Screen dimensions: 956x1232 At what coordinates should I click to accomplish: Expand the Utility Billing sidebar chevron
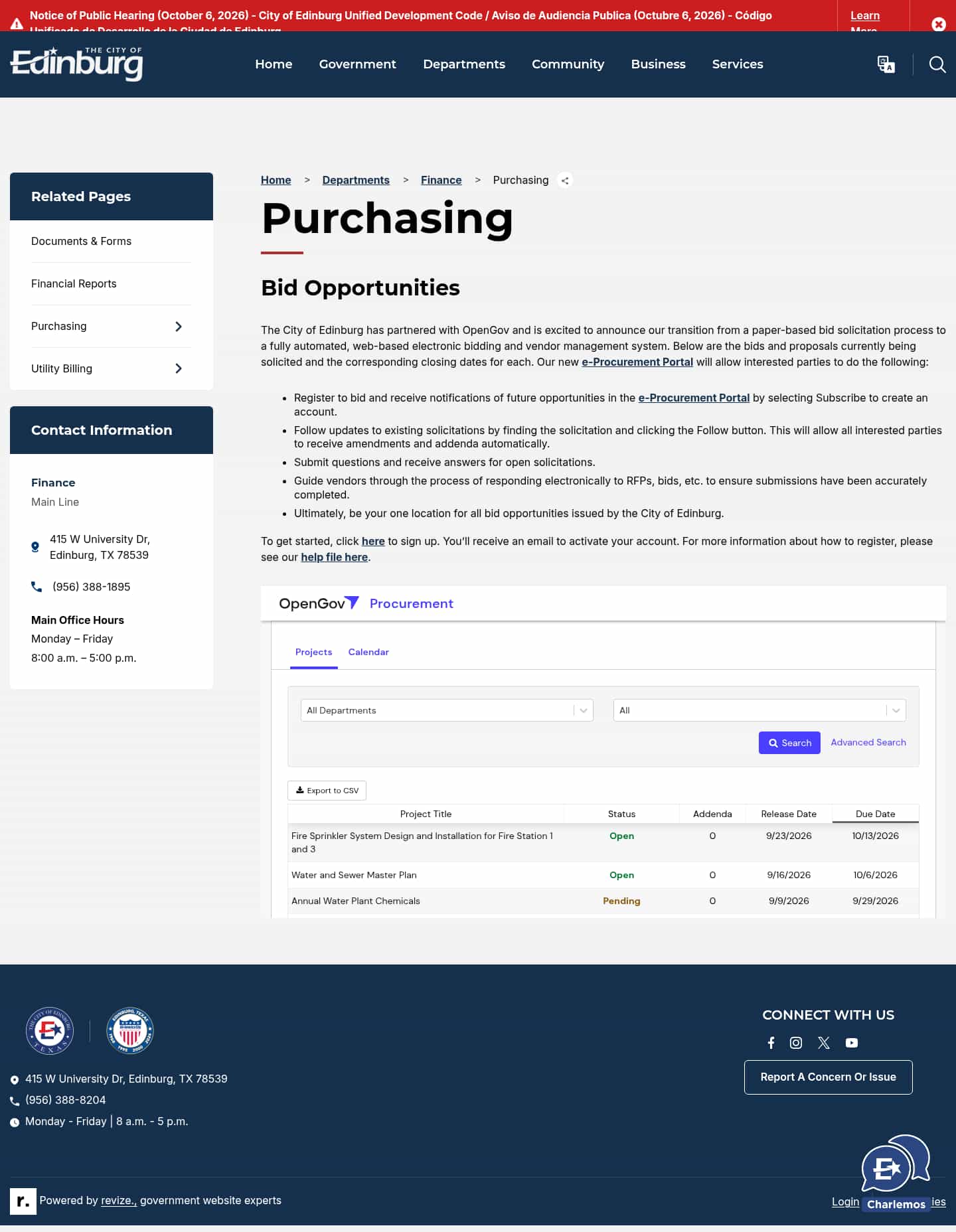pos(178,368)
